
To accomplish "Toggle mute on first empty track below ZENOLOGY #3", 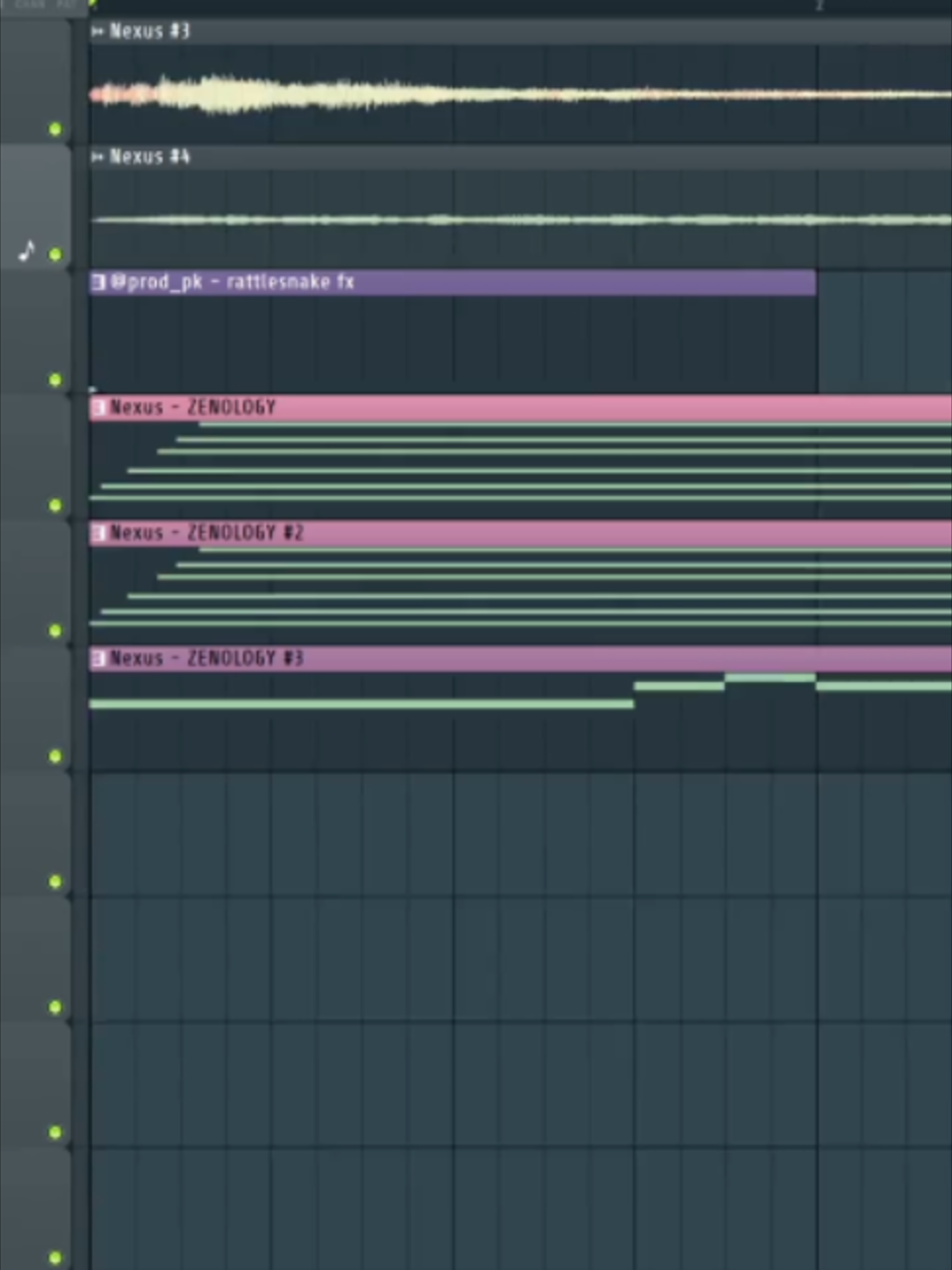I will point(55,882).
